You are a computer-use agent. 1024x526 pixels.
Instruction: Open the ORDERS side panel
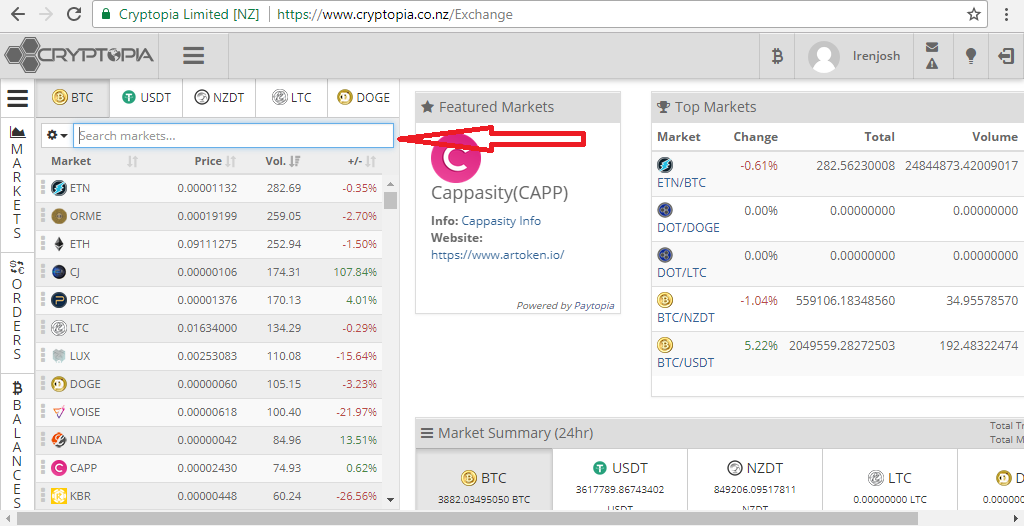coord(18,310)
